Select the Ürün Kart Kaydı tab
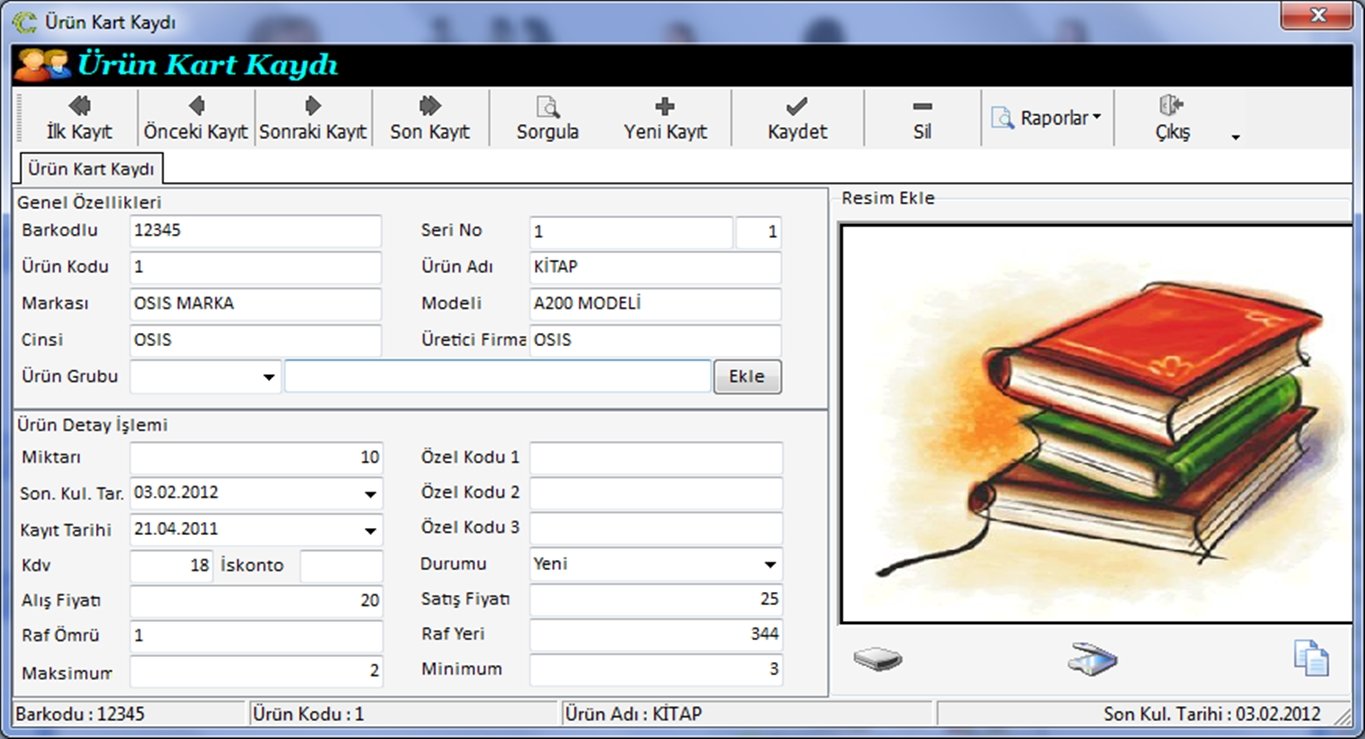Screen dimensions: 1365x739 91,168
